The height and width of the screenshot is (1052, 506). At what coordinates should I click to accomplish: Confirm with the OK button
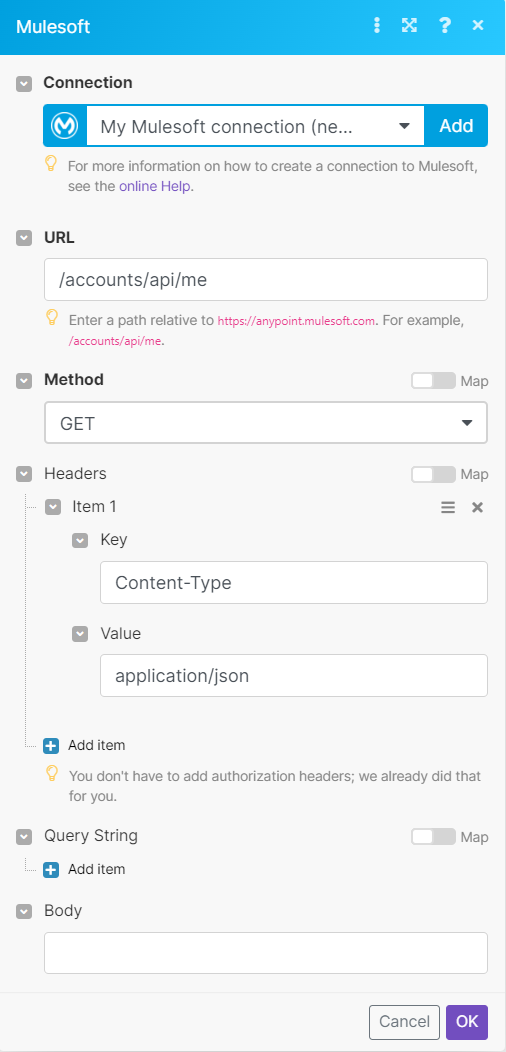pos(467,1022)
